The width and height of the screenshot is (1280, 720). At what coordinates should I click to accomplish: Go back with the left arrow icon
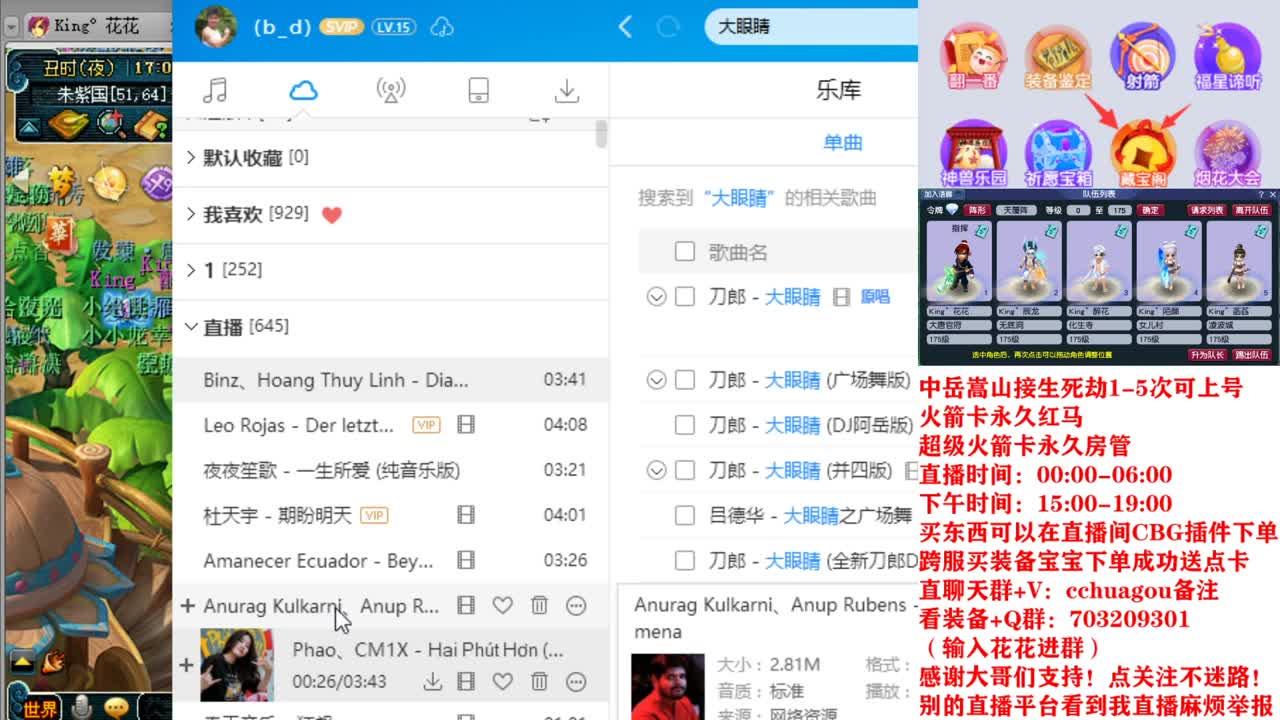coord(626,27)
